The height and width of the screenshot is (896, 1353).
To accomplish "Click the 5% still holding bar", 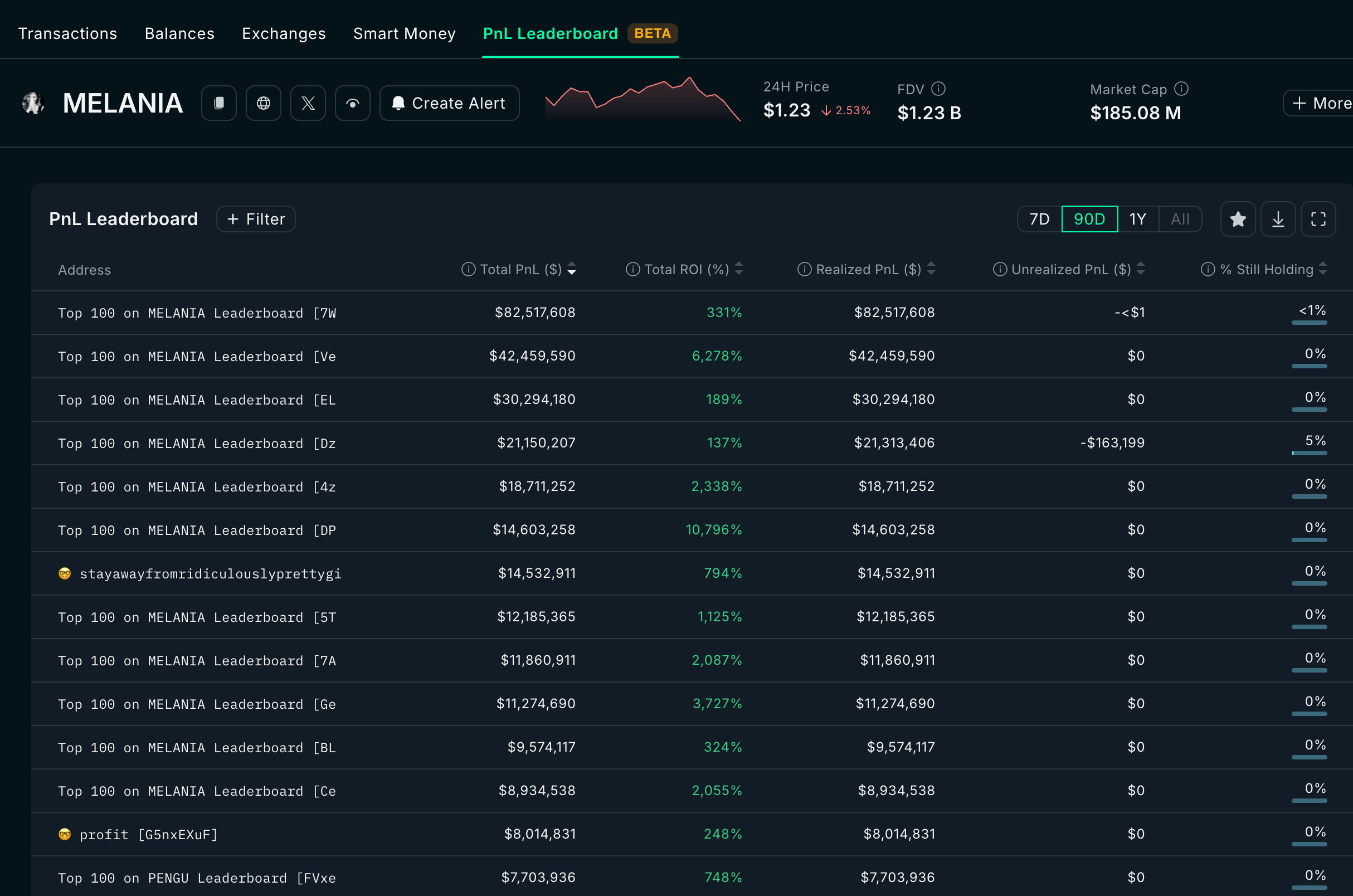I will click(x=1309, y=453).
